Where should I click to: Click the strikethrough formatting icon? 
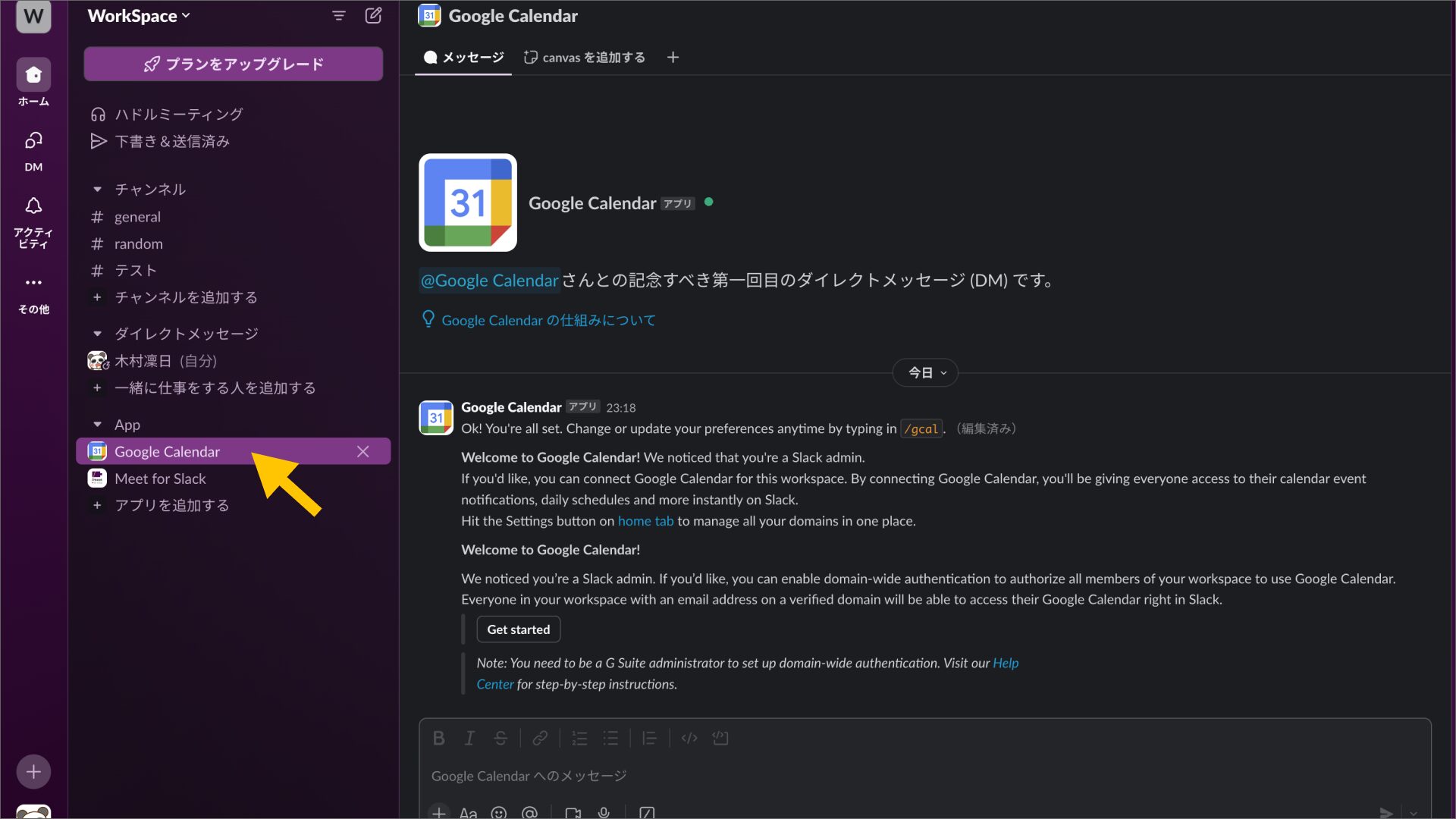500,738
